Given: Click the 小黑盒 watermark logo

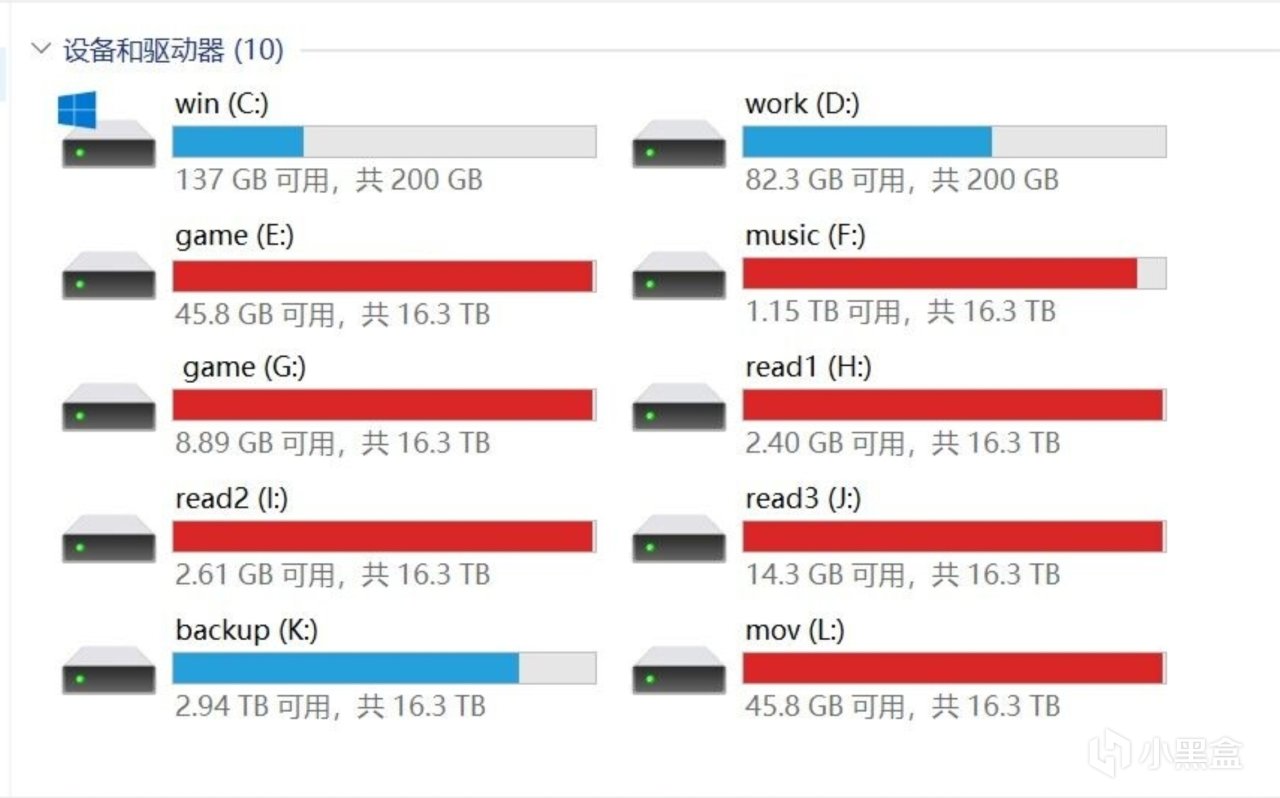Looking at the screenshot, I should pos(1166,754).
